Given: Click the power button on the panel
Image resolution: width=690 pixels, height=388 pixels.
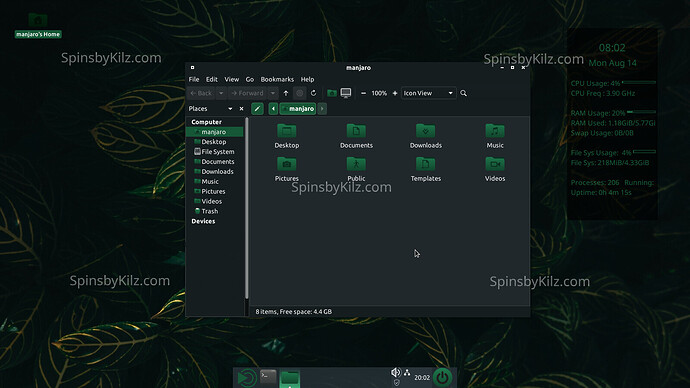Looking at the screenshot, I should tap(442, 377).
